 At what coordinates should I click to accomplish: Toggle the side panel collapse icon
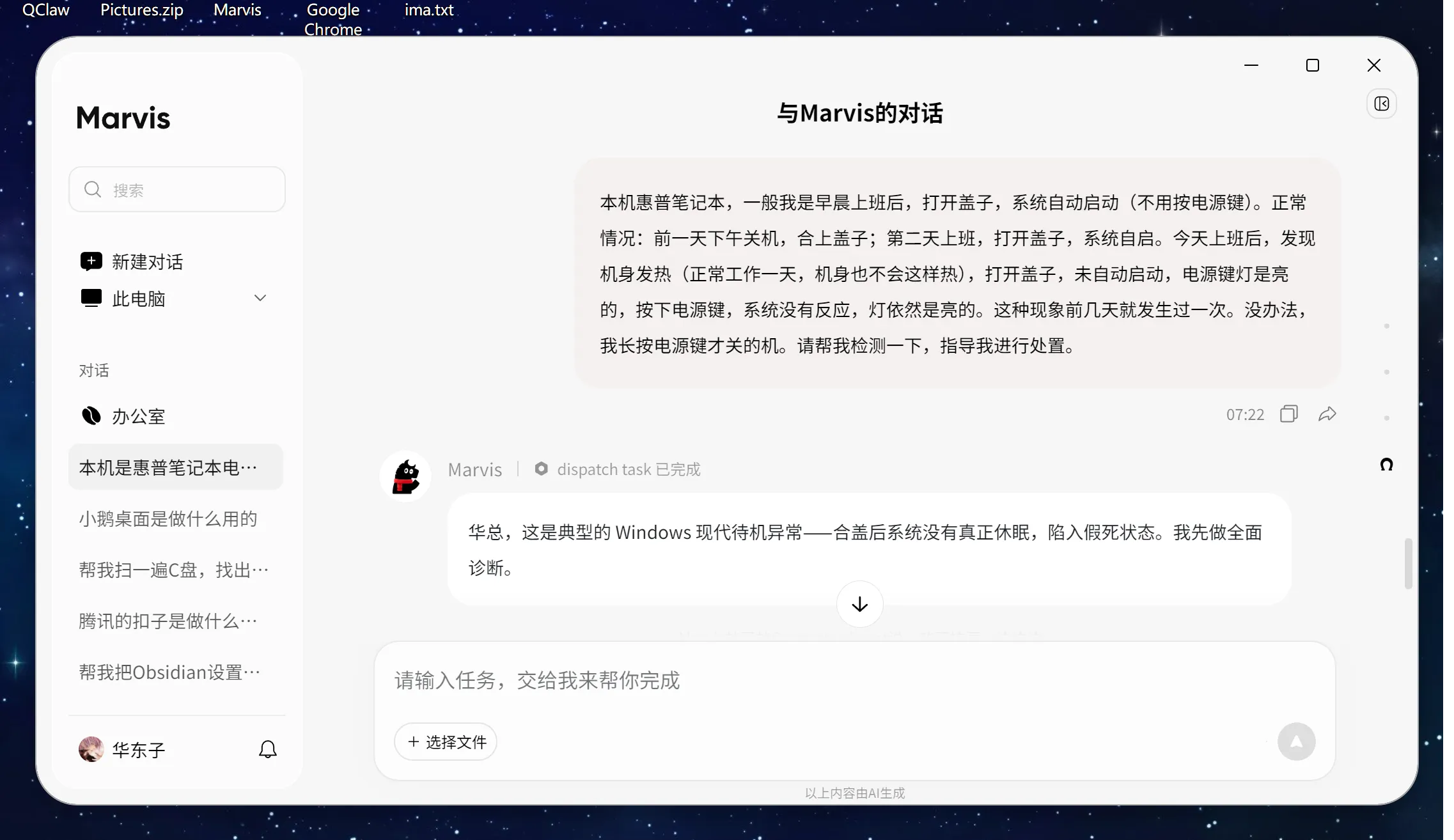[x=1382, y=104]
